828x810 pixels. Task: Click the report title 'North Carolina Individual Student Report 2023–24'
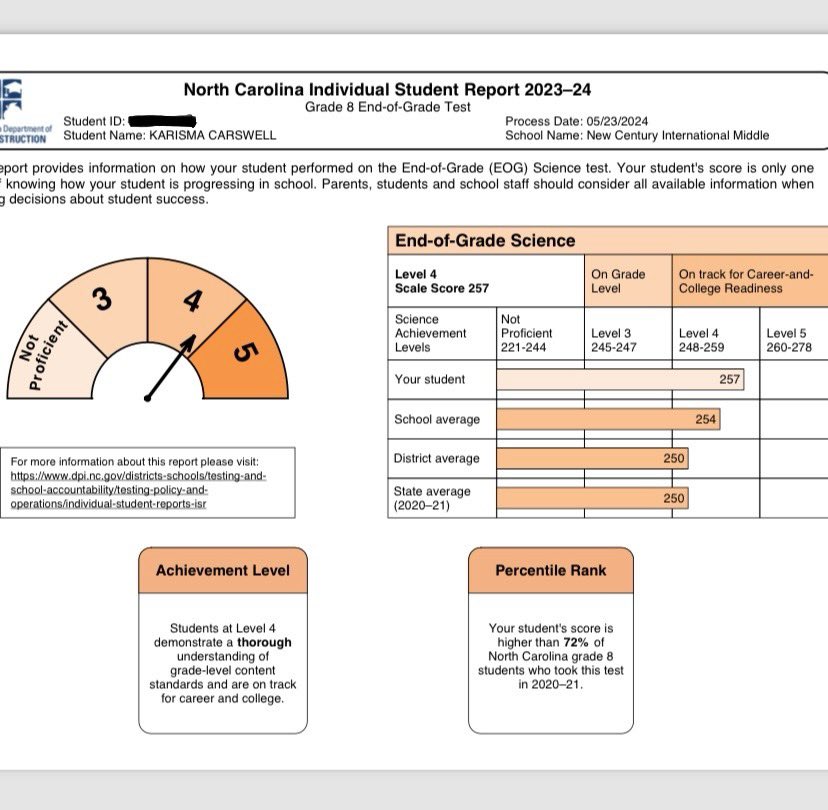[x=387, y=89]
